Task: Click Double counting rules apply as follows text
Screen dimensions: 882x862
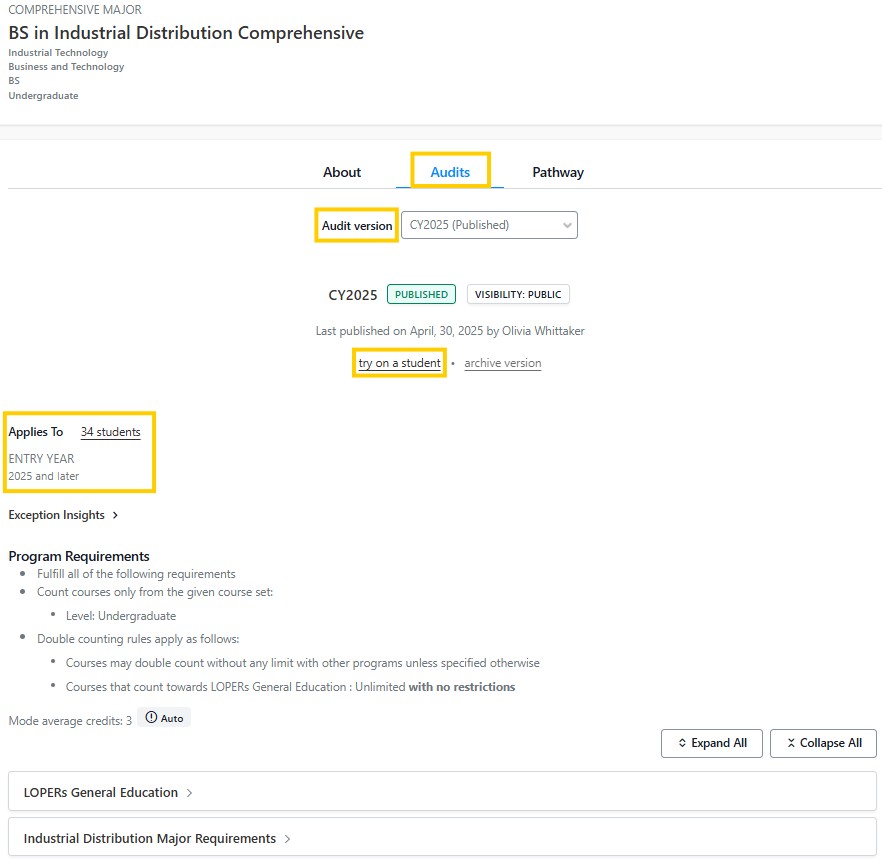Action: (138, 639)
